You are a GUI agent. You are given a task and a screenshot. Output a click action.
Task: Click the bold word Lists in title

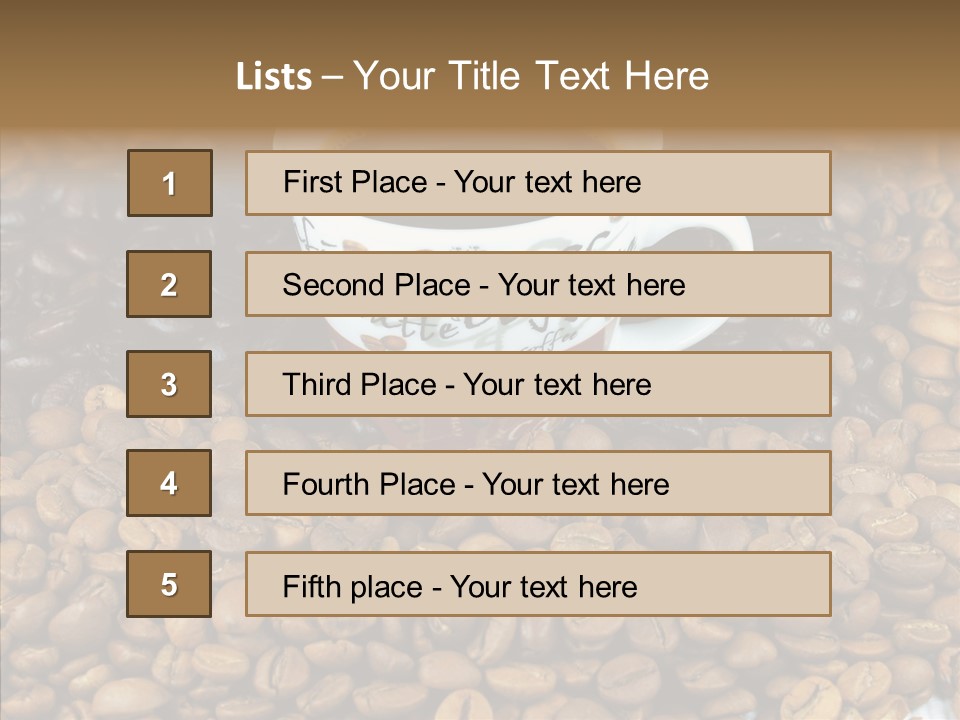coord(273,76)
